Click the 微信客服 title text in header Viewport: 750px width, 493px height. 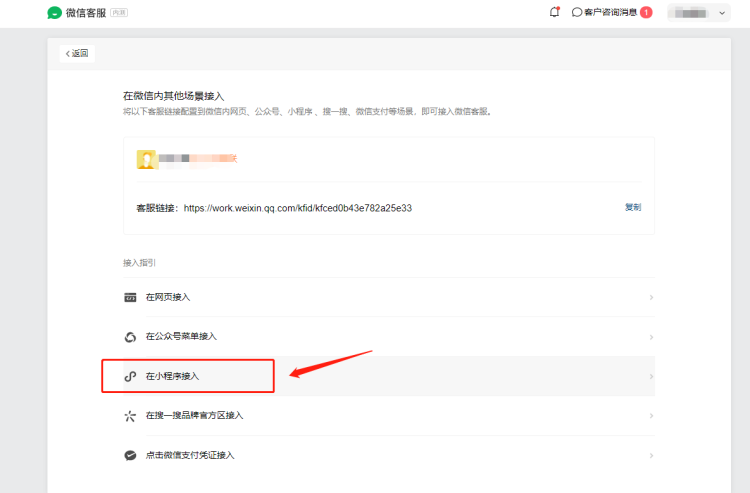click(x=86, y=13)
